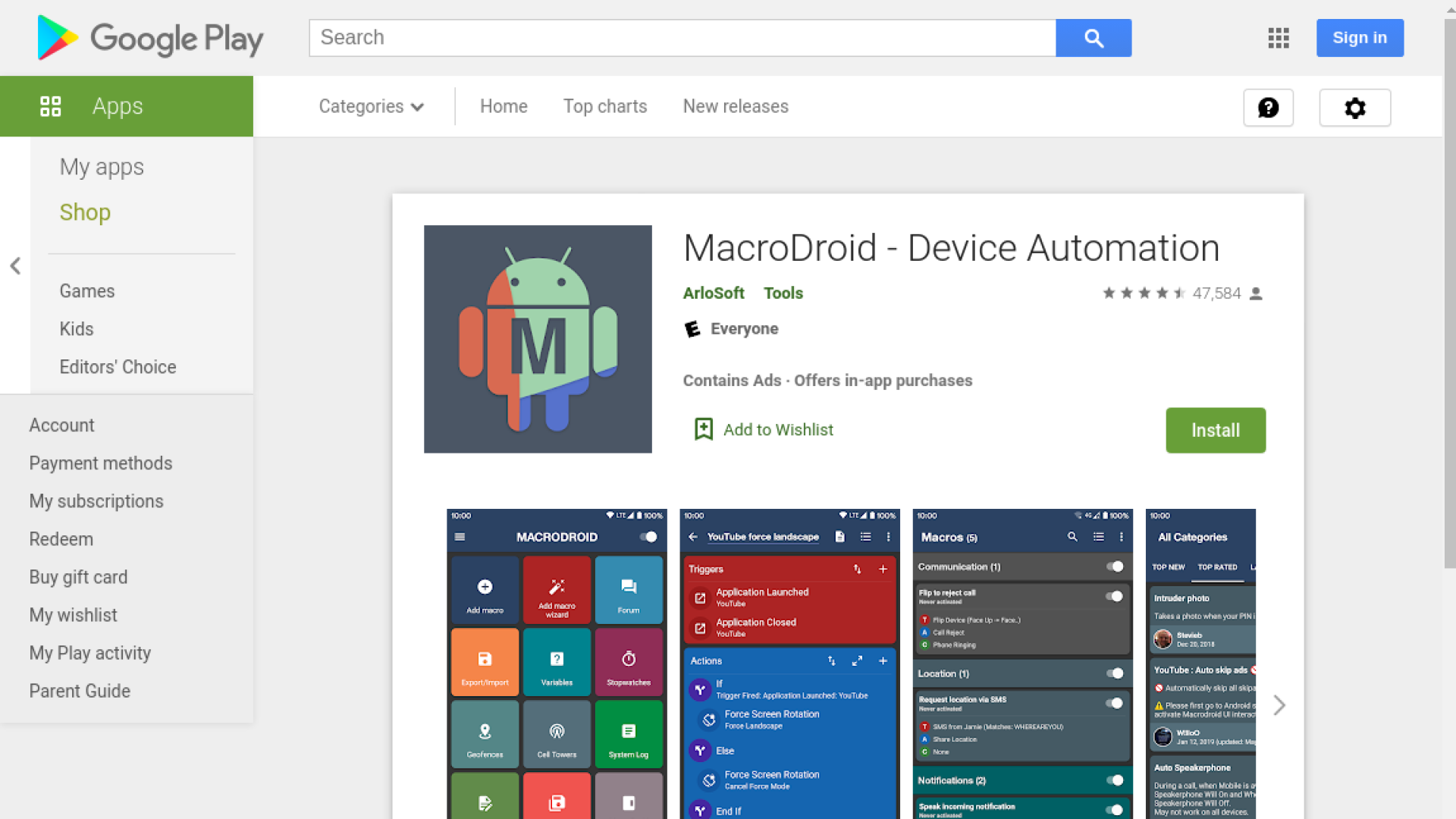1456x819 pixels.
Task: Open the ArloSoft developer link
Action: pyautogui.click(x=713, y=293)
